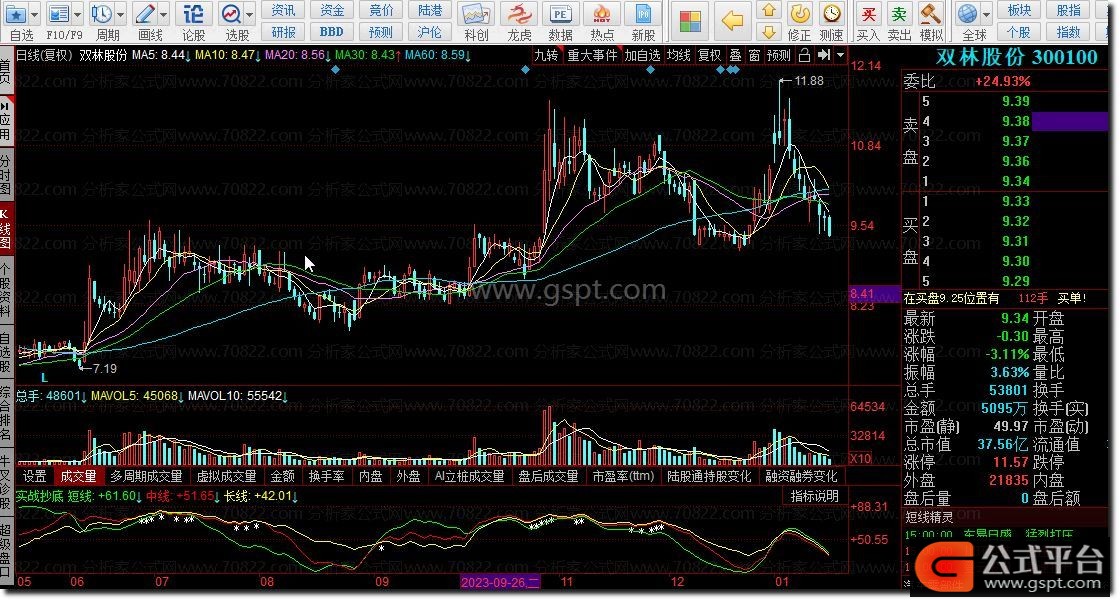Open the 科创 board icon
Viewport: 1120px width, 600px height.
pyautogui.click(x=476, y=14)
